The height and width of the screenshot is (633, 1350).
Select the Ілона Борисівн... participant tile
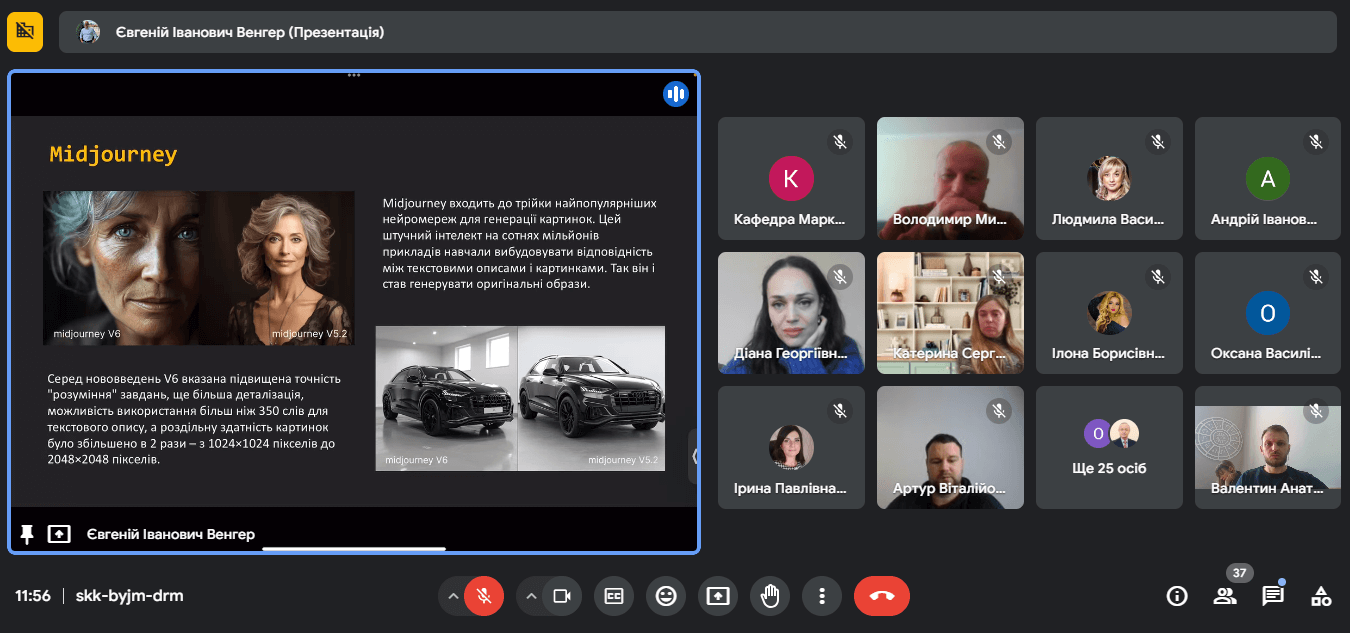pos(1109,312)
